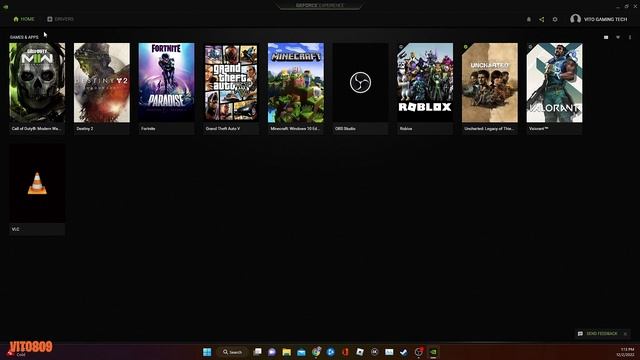Viewport: 640px width, 360px height.
Task: Open the Mail app on the taskbar
Action: pos(301,352)
